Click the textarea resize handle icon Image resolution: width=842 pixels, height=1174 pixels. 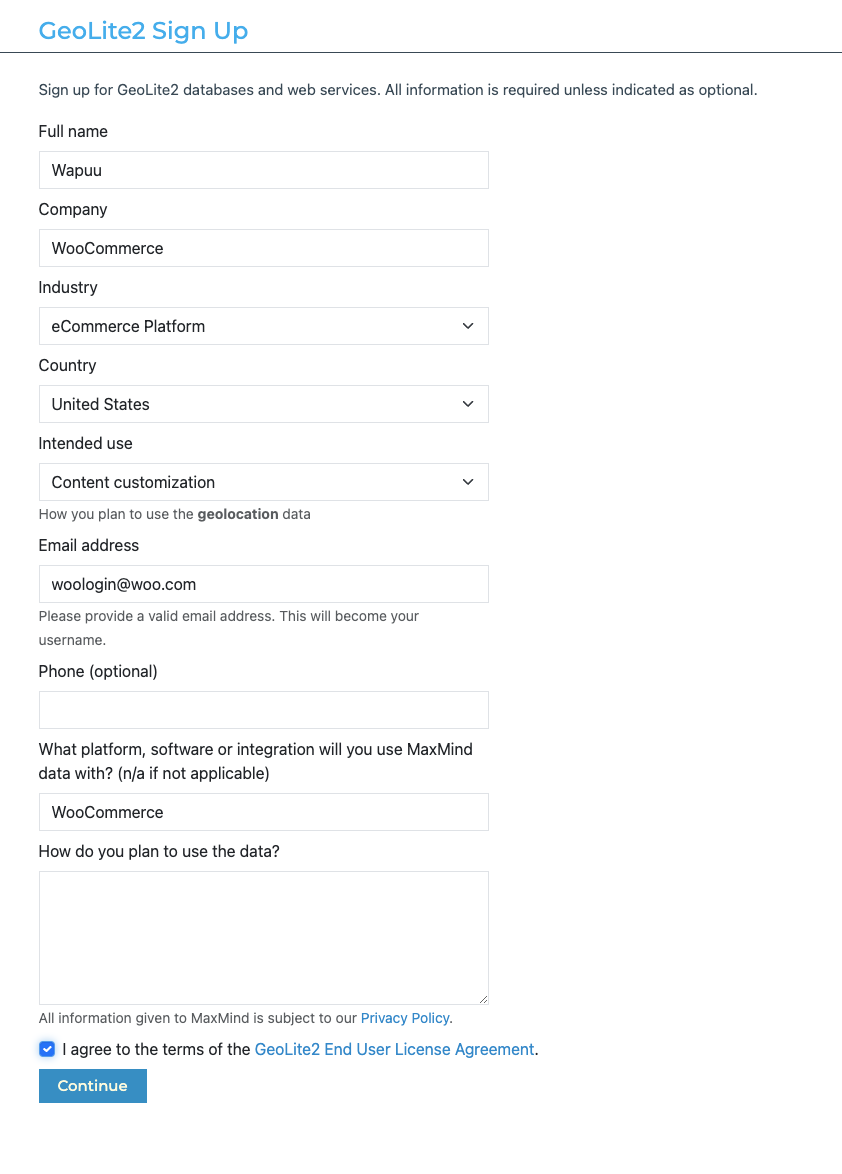click(x=484, y=998)
